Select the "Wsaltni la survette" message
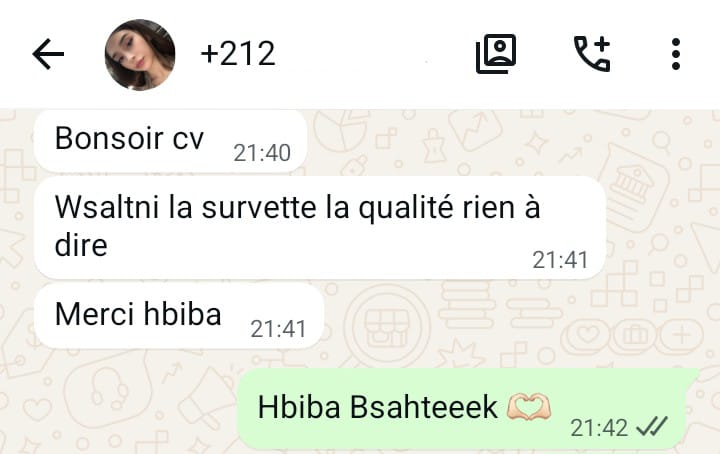This screenshot has height=454, width=720. (320, 228)
